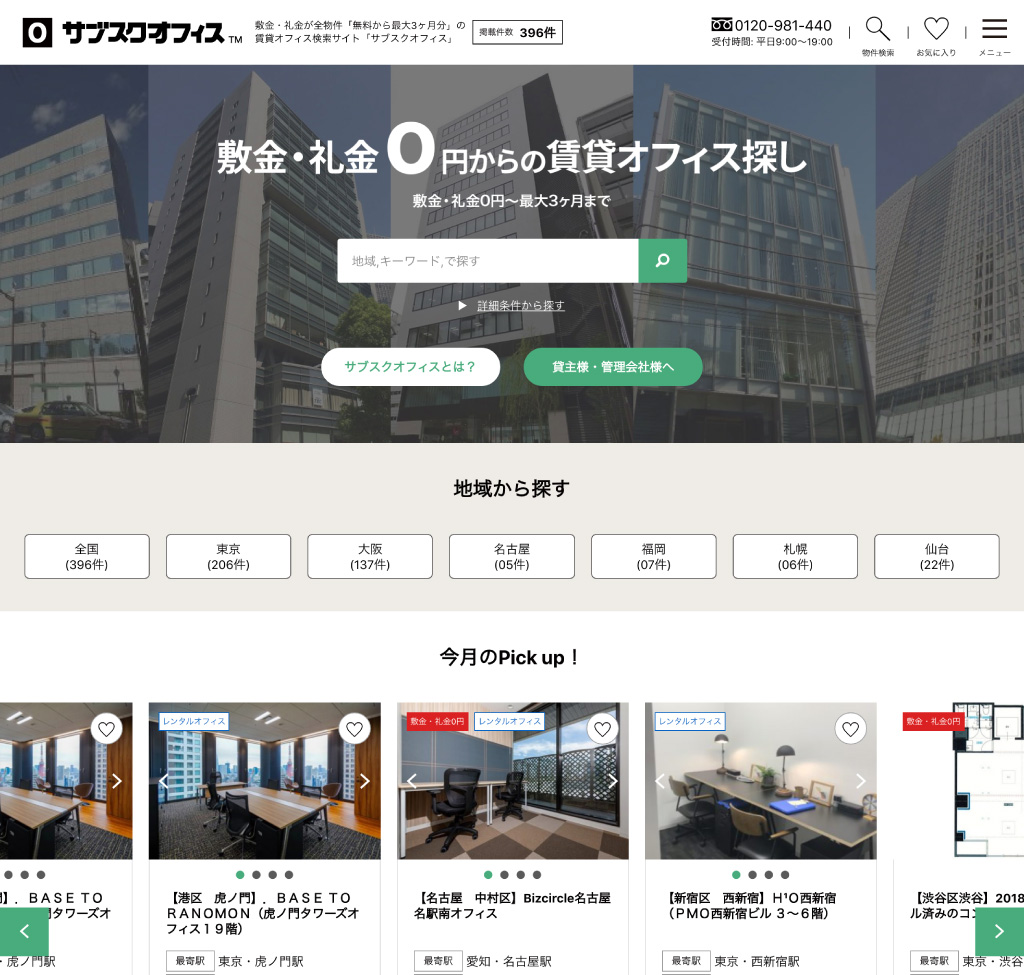The width and height of the screenshot is (1024, 975).
Task: Jump to second photo dot on 港区 虎ノ門 card
Action: click(257, 875)
